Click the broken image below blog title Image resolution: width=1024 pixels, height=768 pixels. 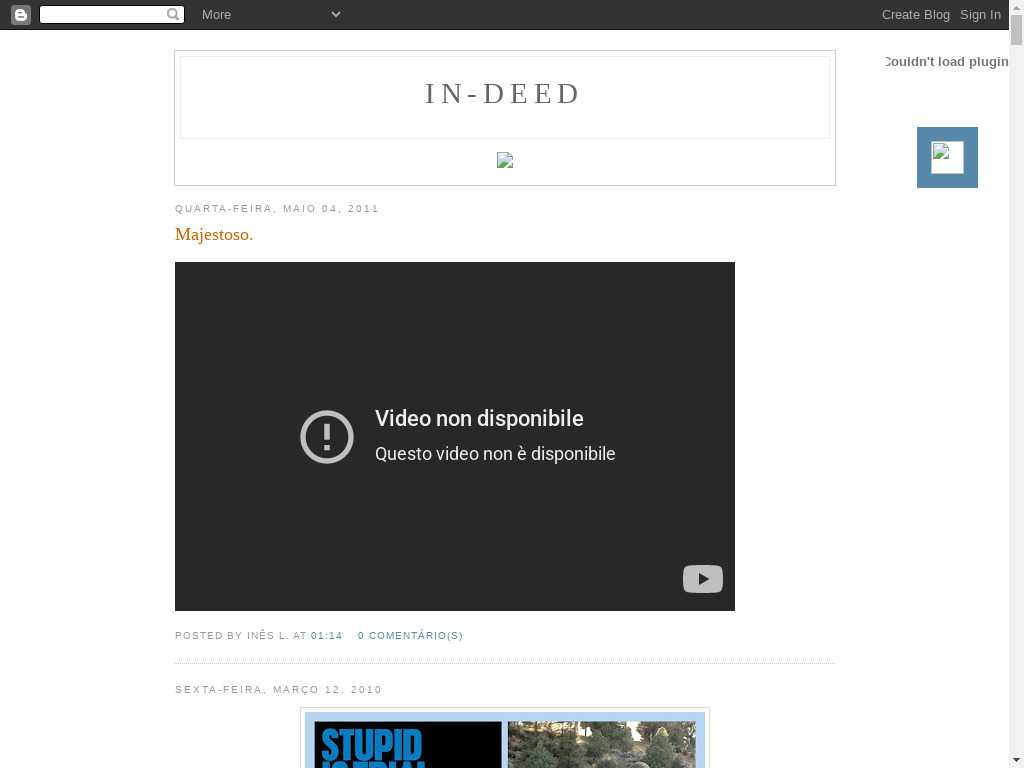tap(505, 160)
